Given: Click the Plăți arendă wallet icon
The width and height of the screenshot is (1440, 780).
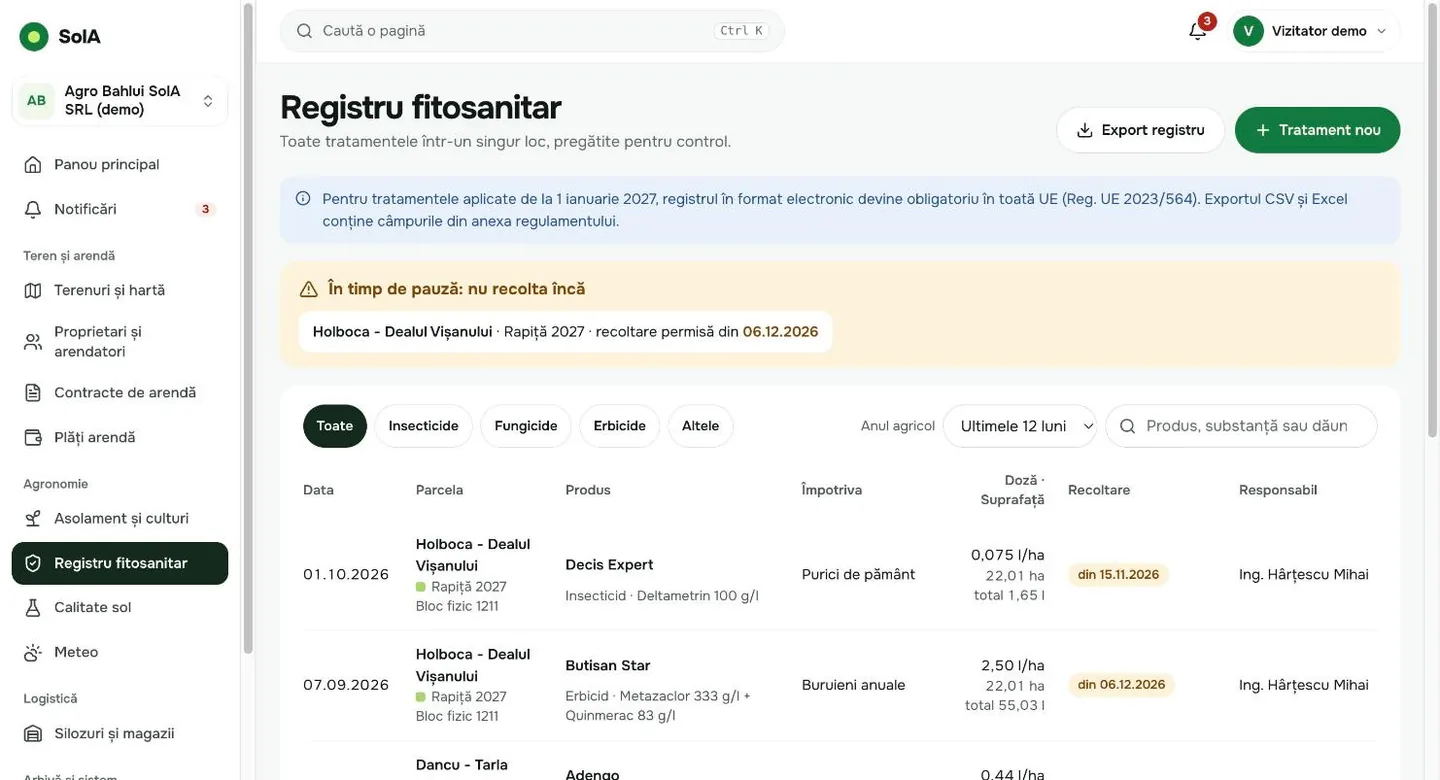Looking at the screenshot, I should coord(33,437).
